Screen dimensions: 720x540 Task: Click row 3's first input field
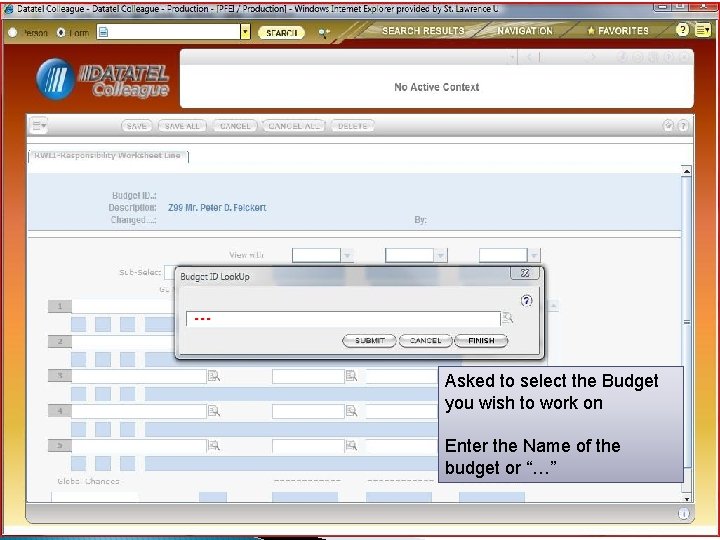click(x=139, y=376)
